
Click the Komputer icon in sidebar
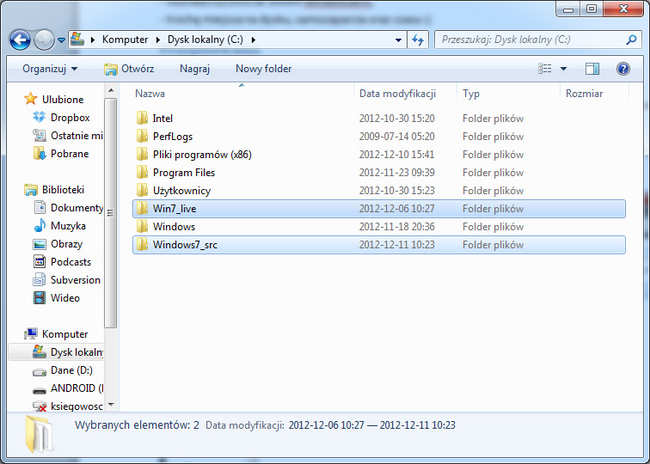[x=31, y=334]
